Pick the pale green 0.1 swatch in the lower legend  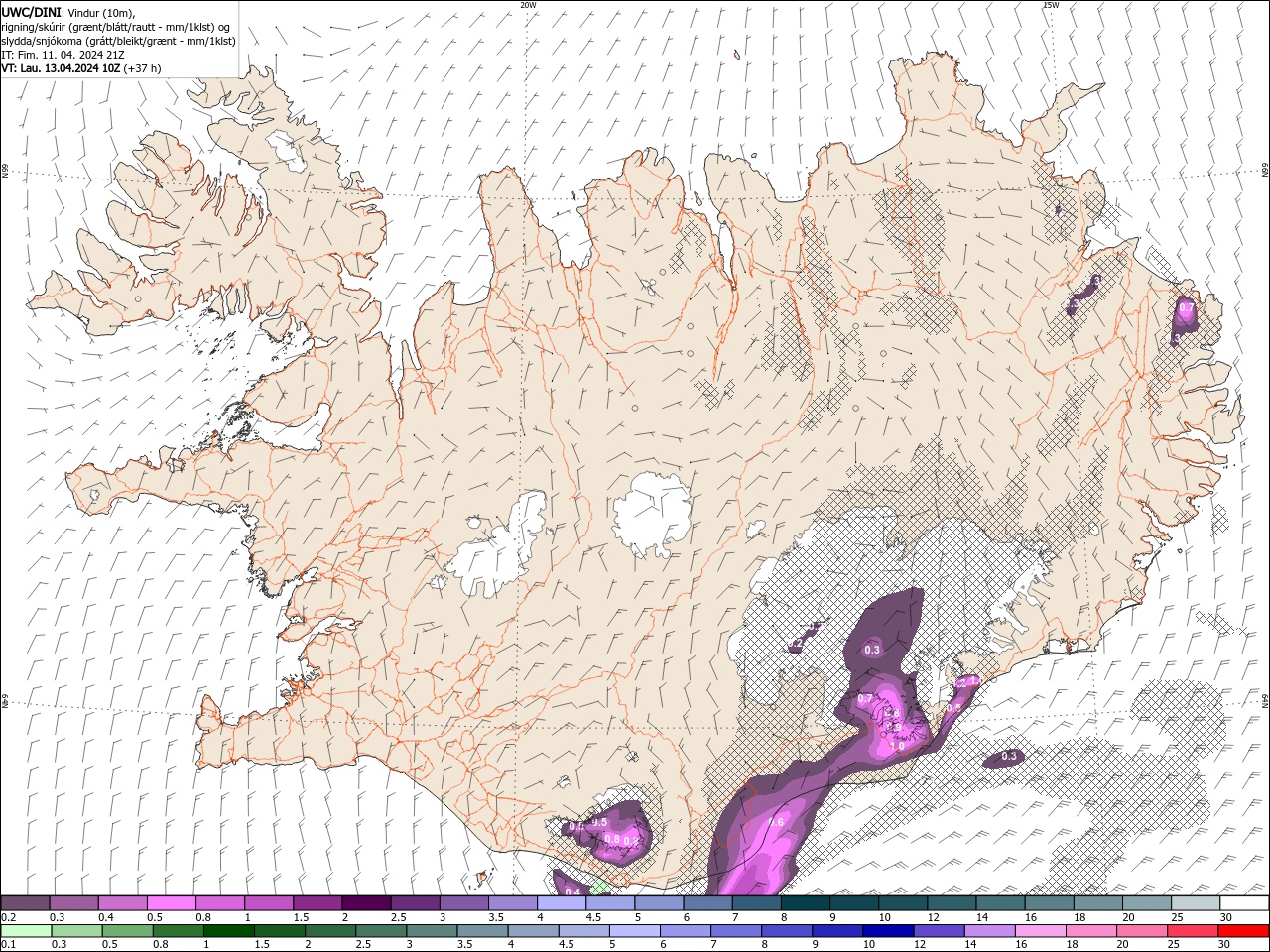(x=26, y=931)
